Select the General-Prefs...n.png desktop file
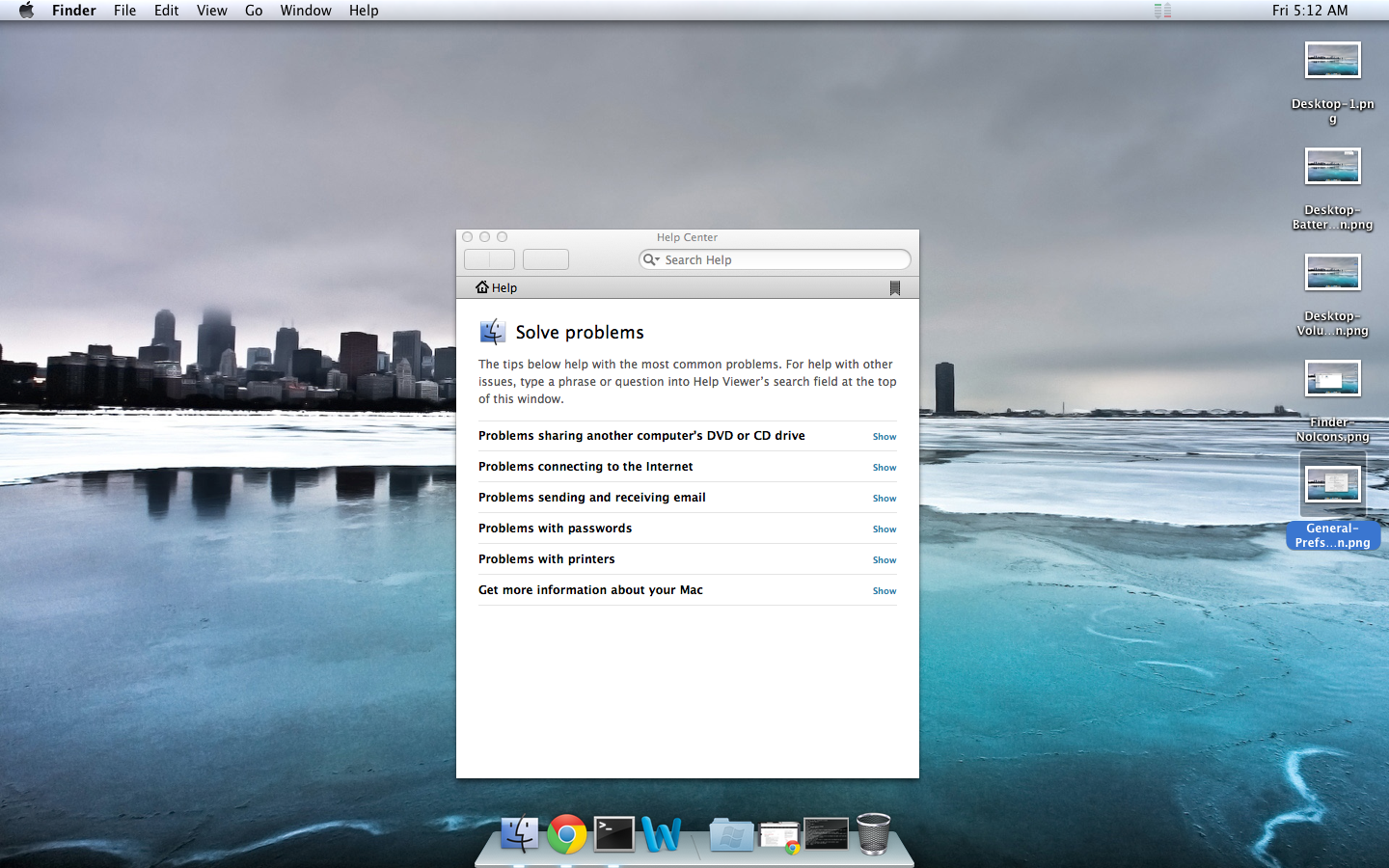Image resolution: width=1389 pixels, height=868 pixels. pos(1333,485)
